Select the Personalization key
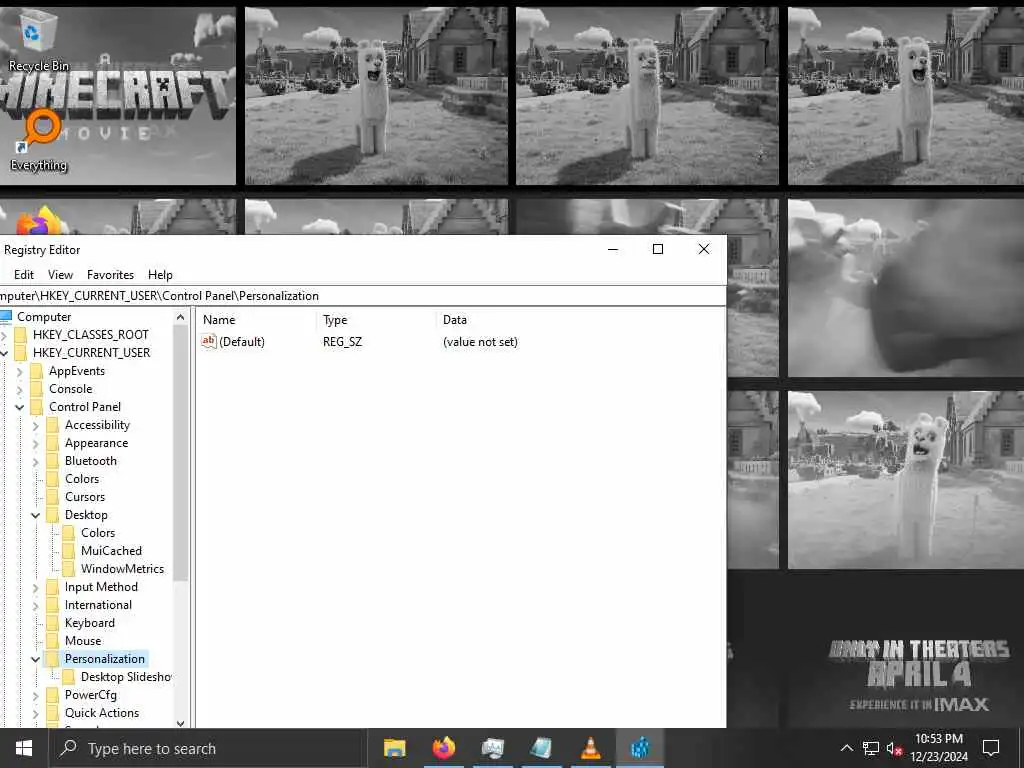The image size is (1024, 768). click(x=104, y=659)
